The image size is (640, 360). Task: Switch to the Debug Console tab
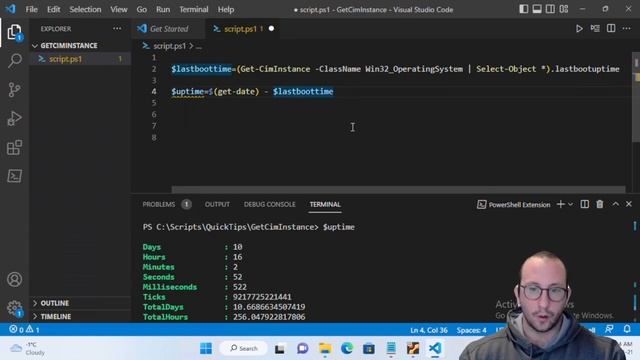coord(269,204)
